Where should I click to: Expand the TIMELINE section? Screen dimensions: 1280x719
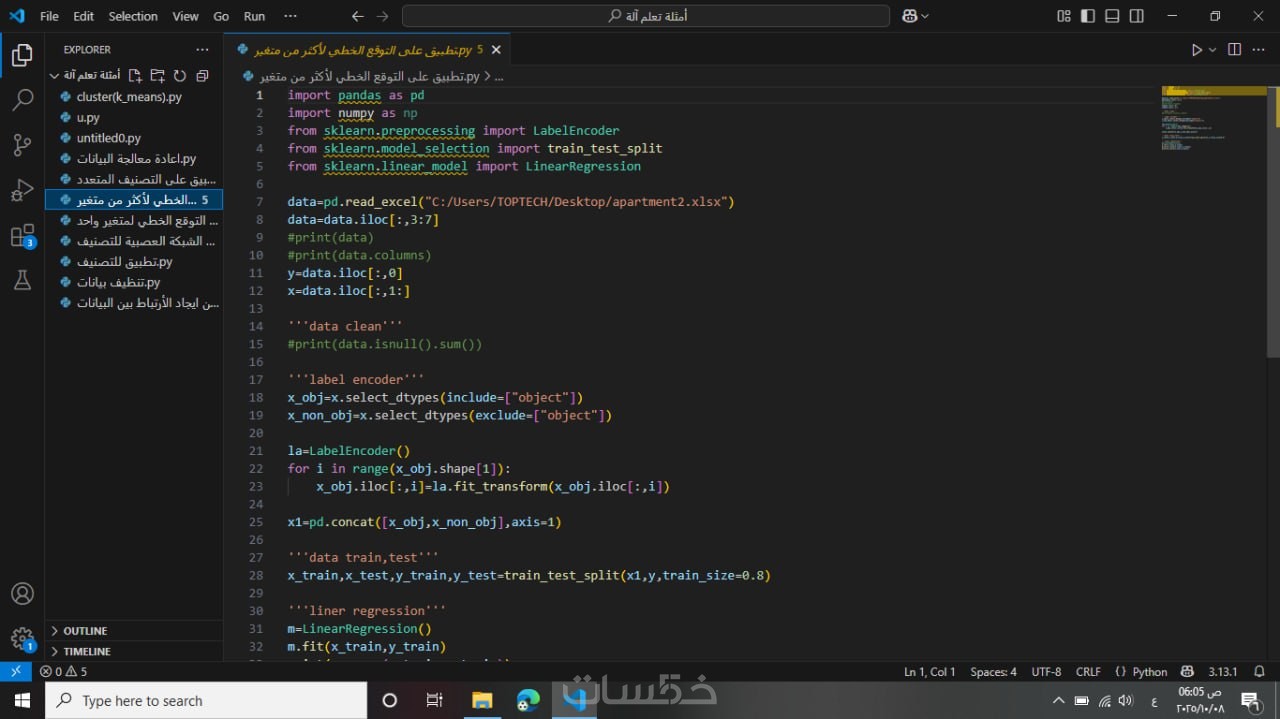pyautogui.click(x=87, y=651)
